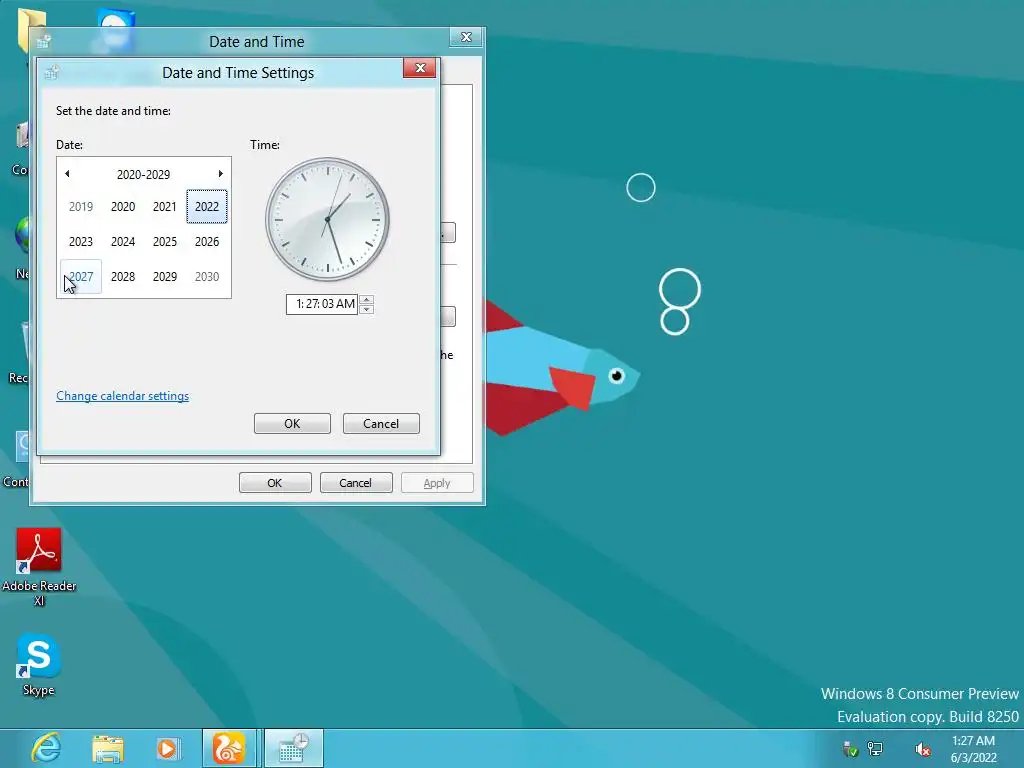Click the safely remove hardware tray icon
Viewport: 1024px width, 768px height.
[x=850, y=748]
